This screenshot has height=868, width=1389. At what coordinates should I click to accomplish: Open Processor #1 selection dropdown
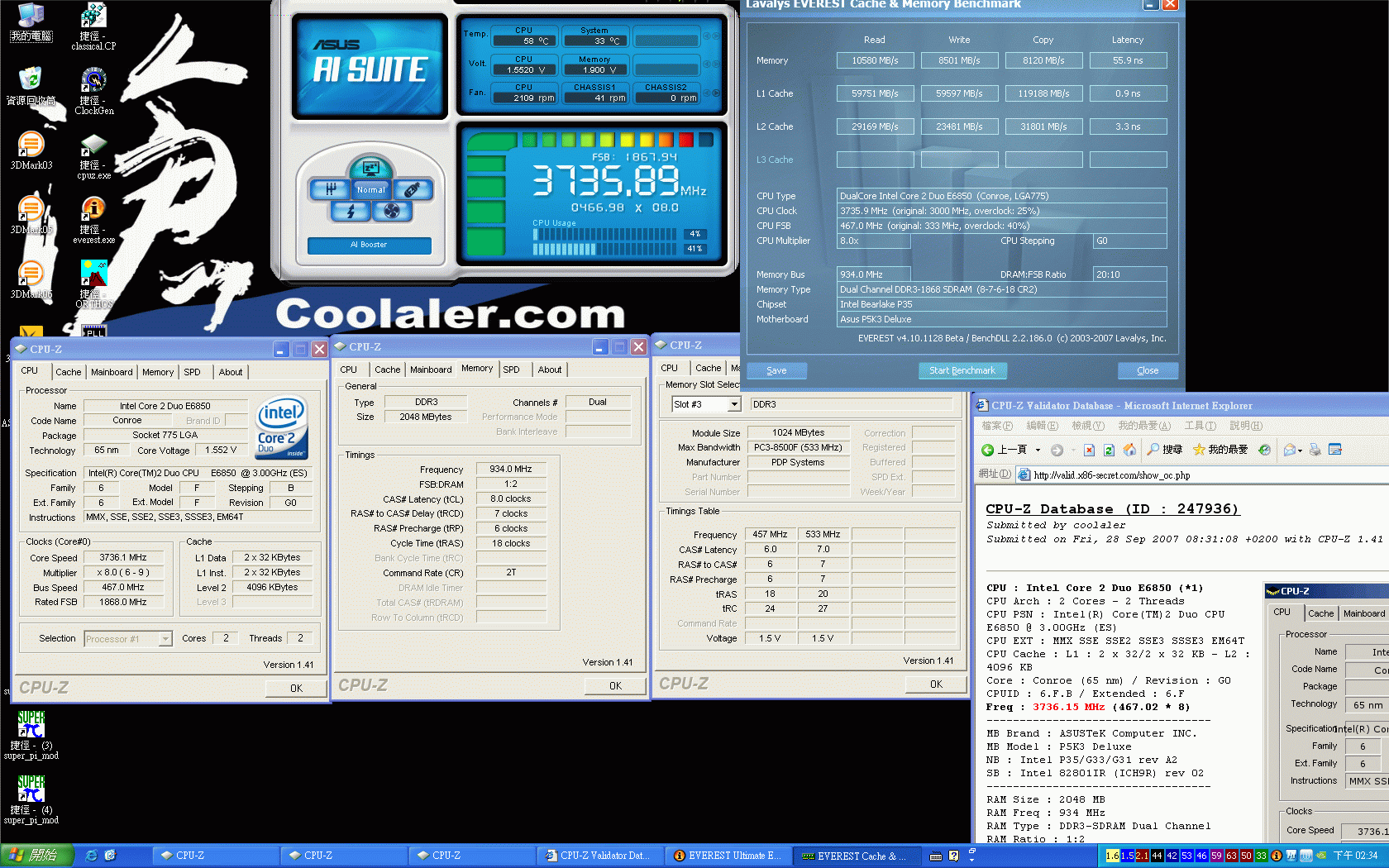[165, 638]
